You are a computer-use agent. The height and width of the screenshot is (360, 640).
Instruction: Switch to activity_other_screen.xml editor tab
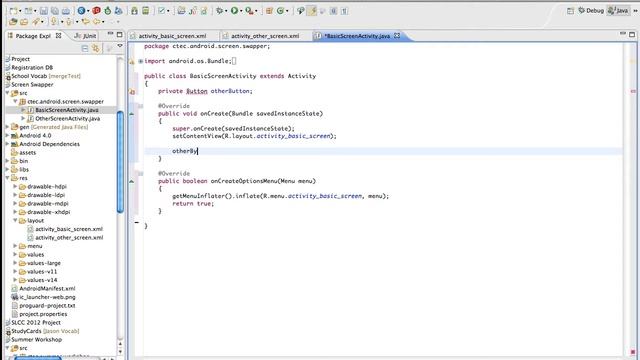click(x=265, y=36)
